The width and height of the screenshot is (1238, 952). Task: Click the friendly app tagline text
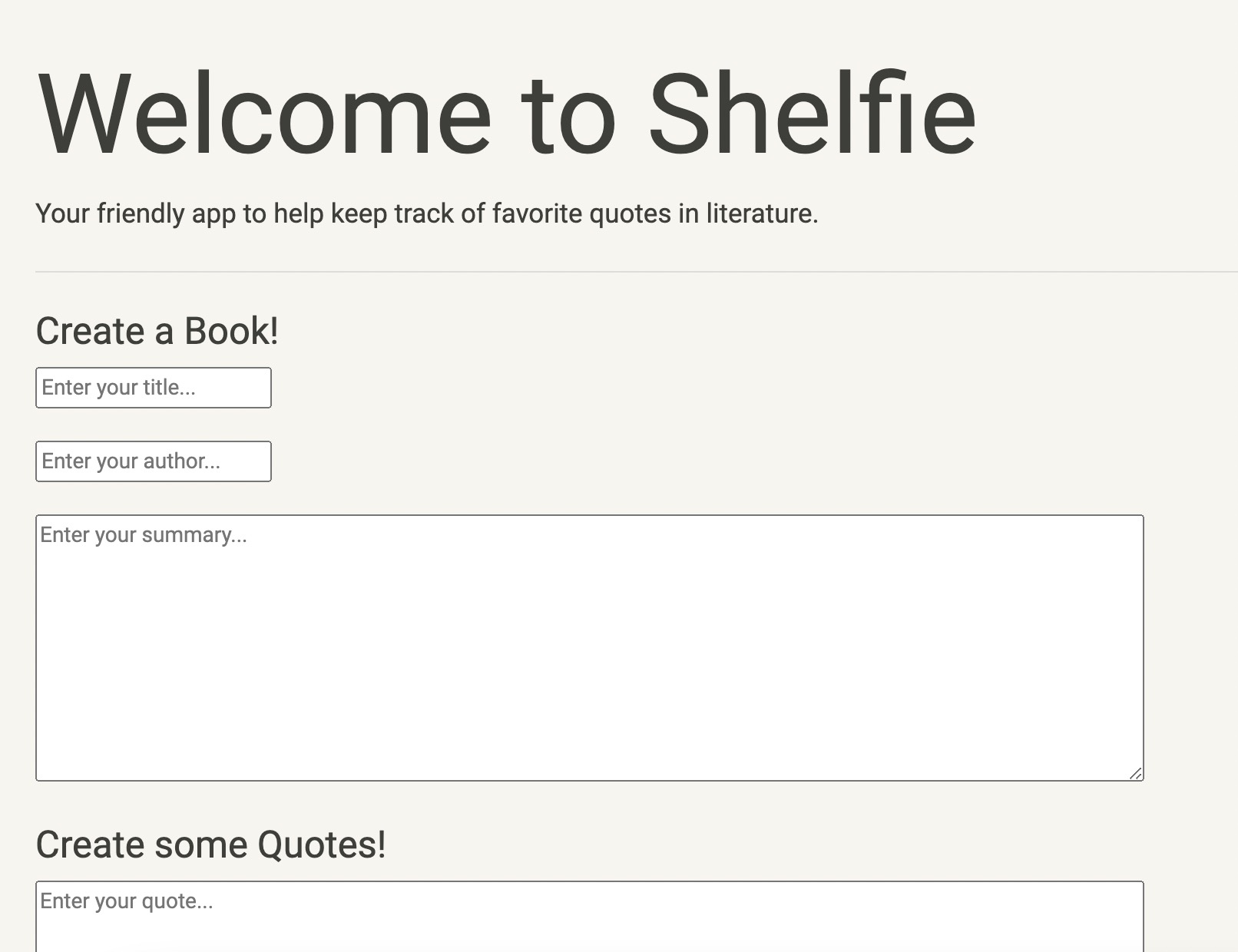point(428,213)
